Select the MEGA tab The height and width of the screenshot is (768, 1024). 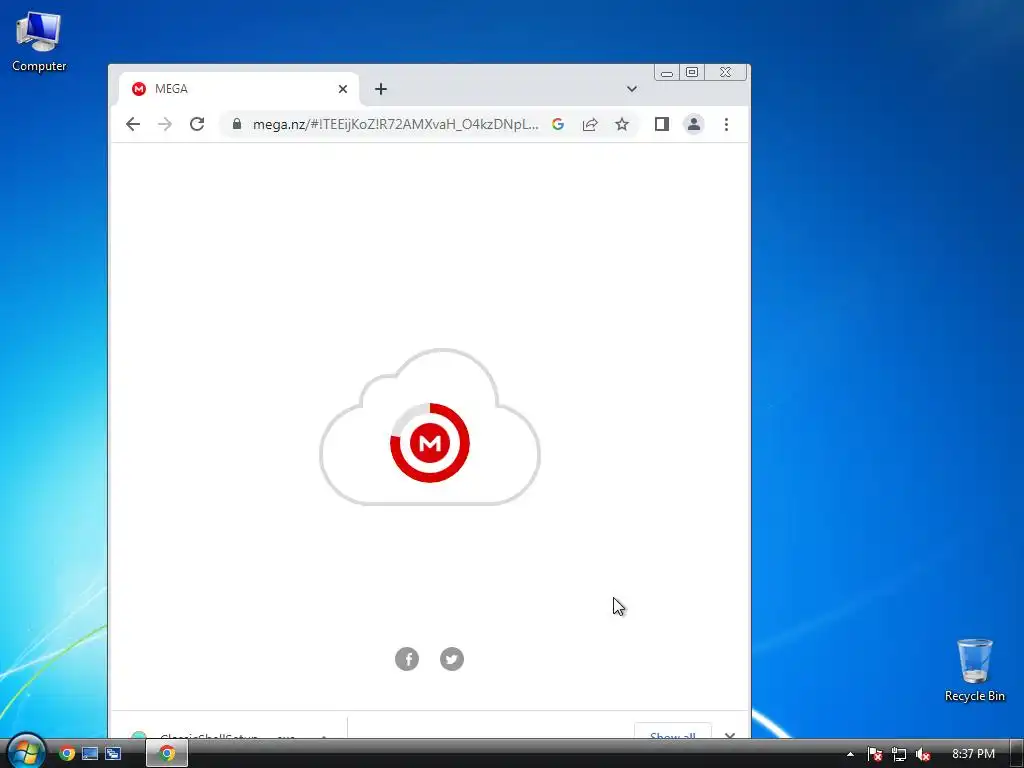(238, 89)
